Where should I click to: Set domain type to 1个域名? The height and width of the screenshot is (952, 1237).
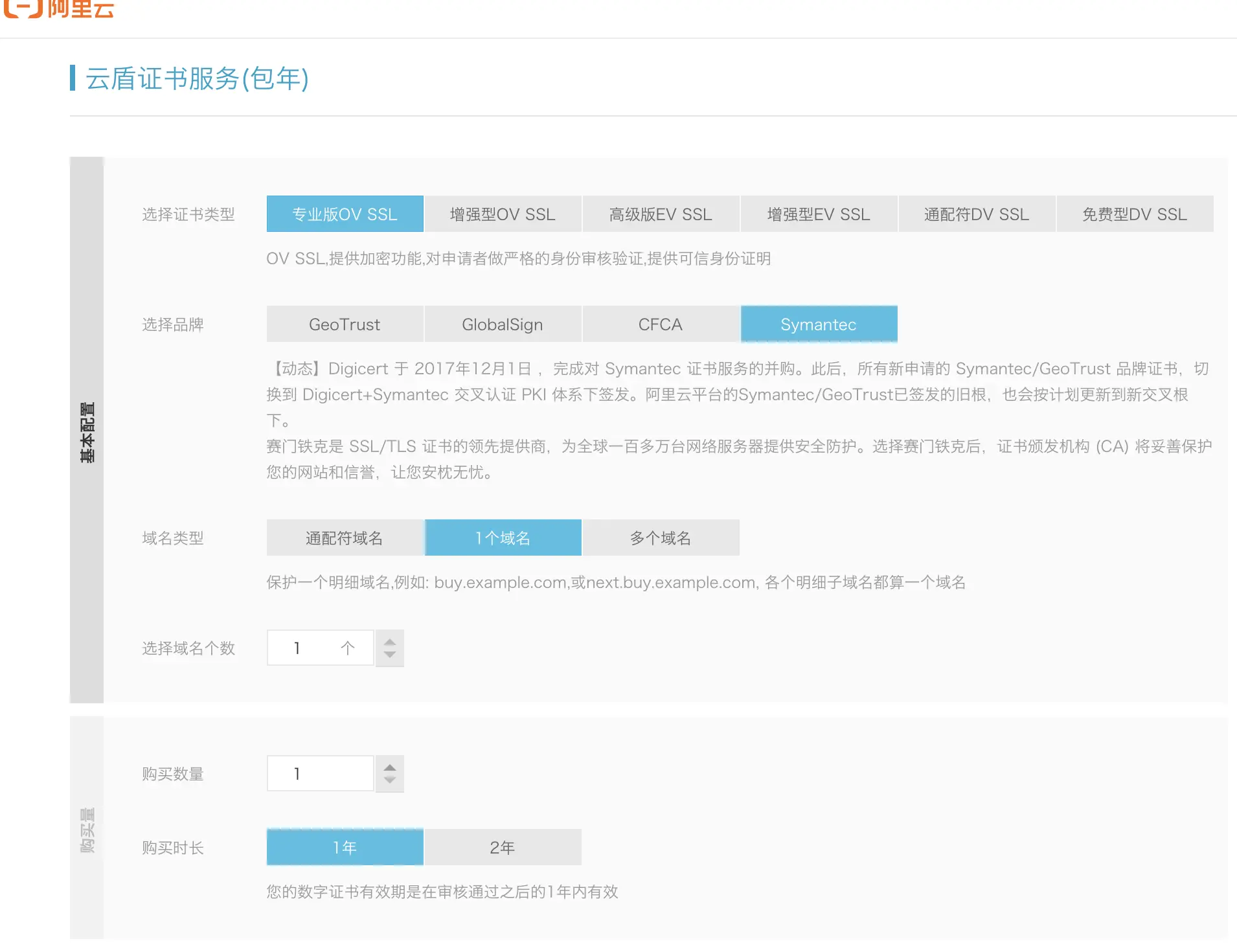click(503, 538)
